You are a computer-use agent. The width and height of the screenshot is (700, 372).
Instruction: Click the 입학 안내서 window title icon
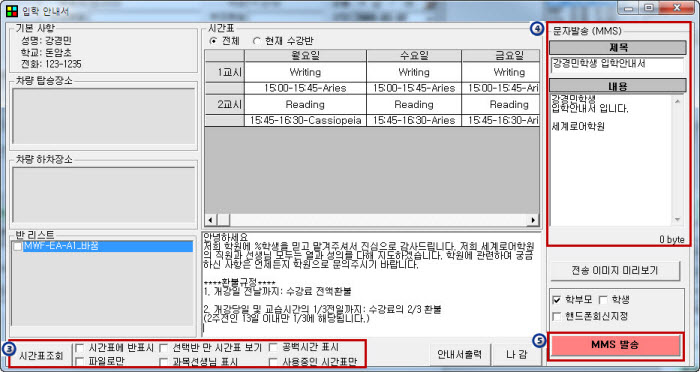pyautogui.click(x=12, y=11)
